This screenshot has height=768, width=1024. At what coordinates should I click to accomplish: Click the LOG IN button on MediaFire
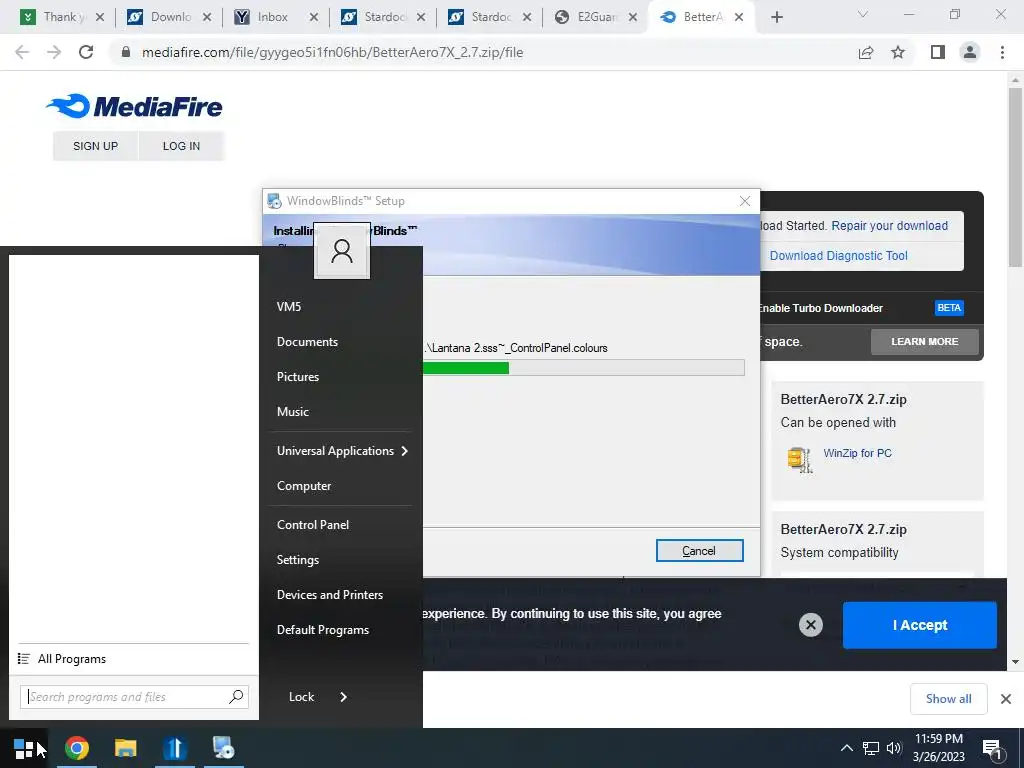(182, 146)
